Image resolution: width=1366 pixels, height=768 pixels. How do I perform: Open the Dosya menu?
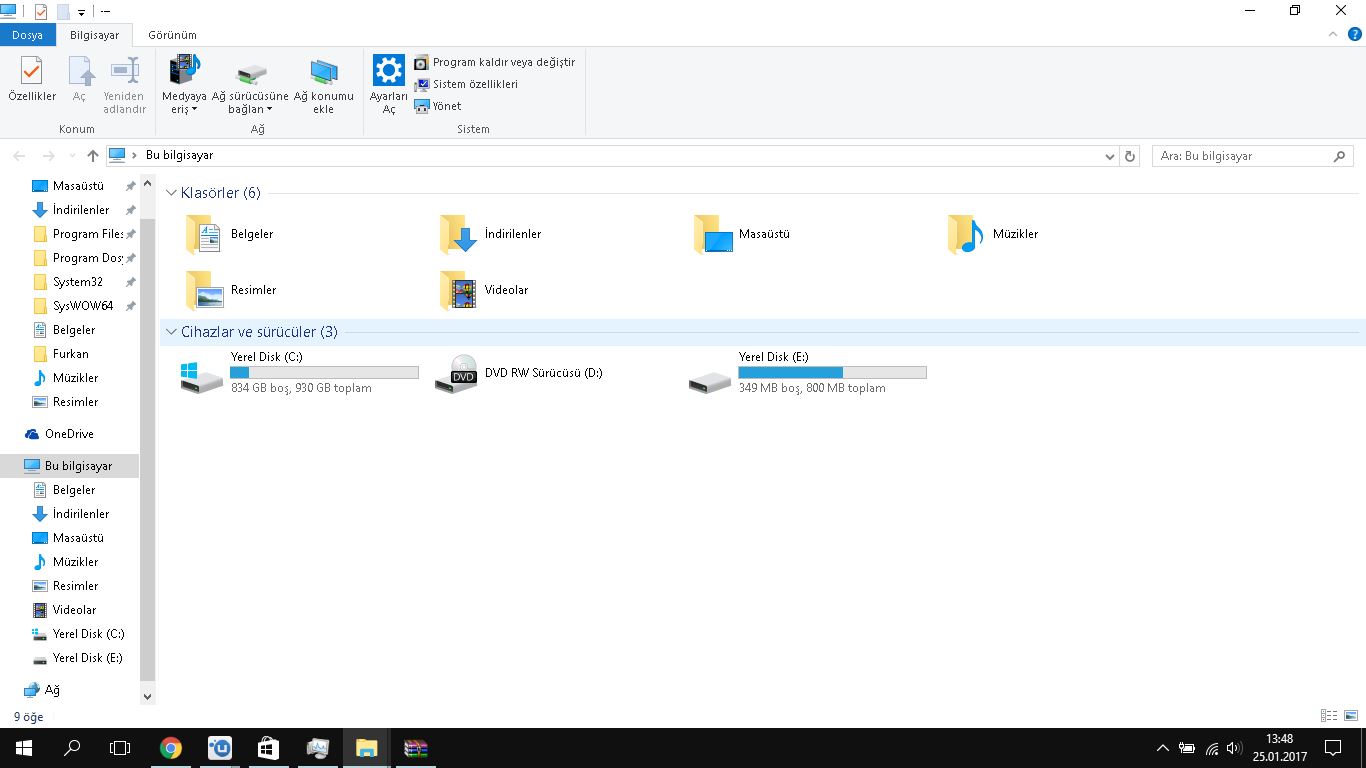point(27,35)
